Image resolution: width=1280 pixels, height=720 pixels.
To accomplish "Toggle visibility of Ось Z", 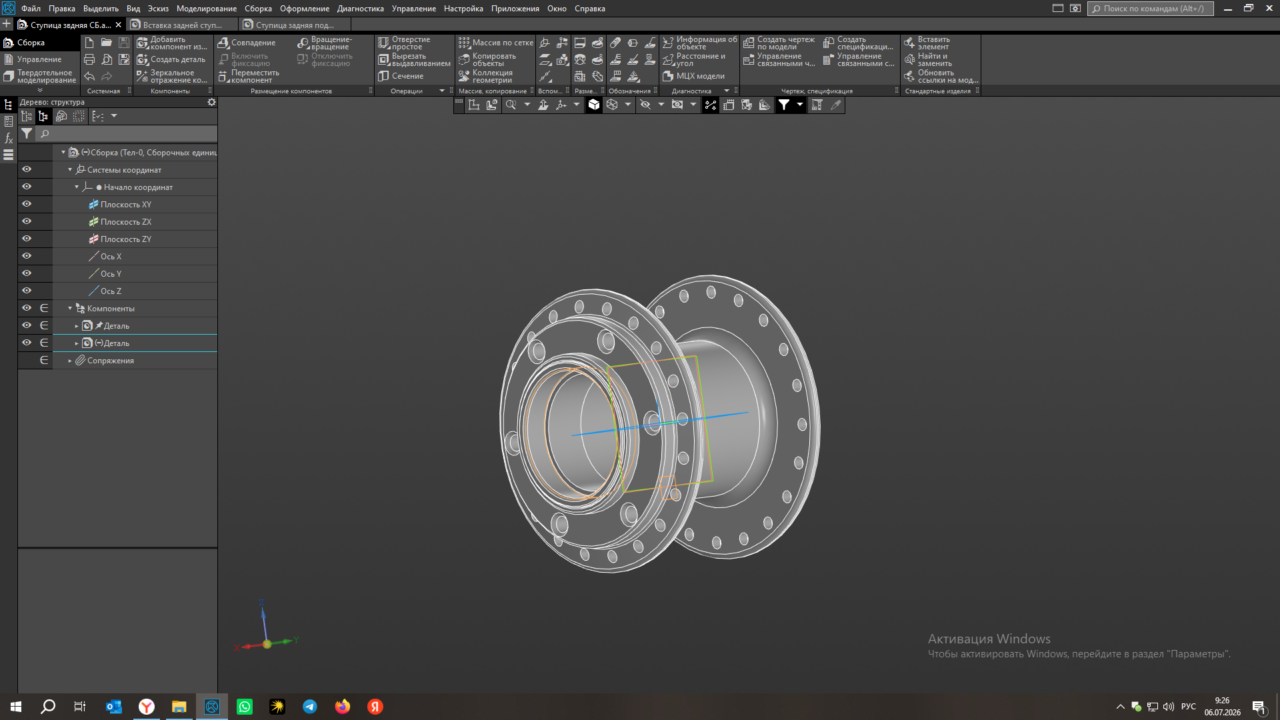I will [x=27, y=291].
